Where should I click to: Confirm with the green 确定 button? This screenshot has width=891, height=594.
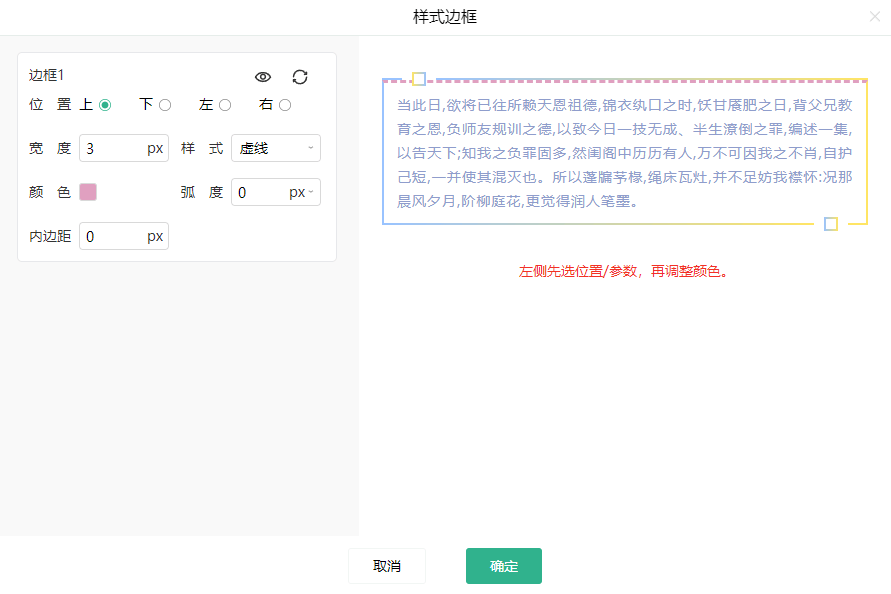(503, 566)
